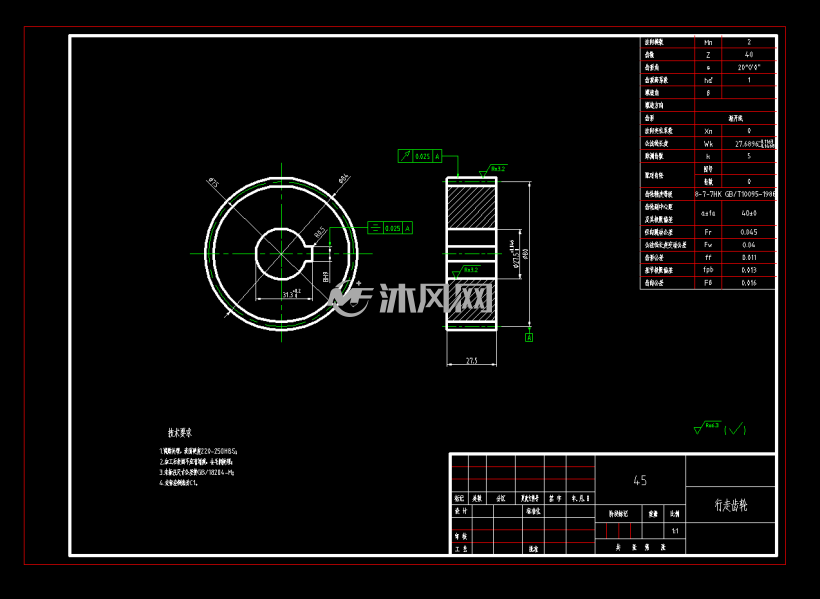
Task: Click the 27.5 width dimension below side view
Action: [x=472, y=360]
